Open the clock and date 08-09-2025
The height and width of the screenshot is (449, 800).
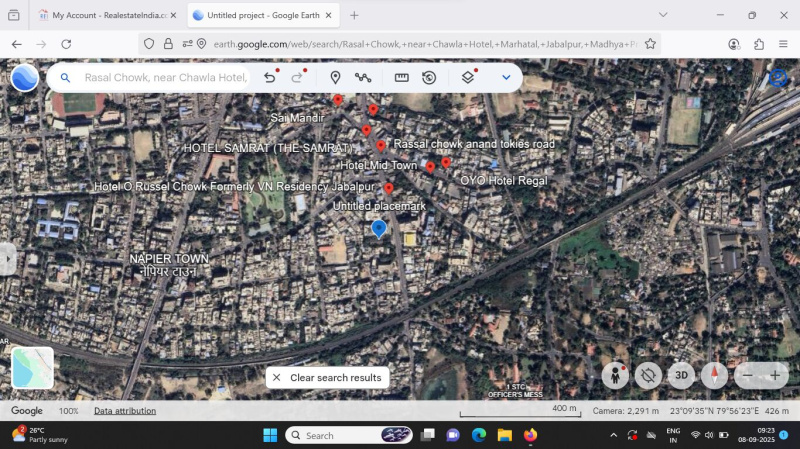pyautogui.click(x=756, y=435)
